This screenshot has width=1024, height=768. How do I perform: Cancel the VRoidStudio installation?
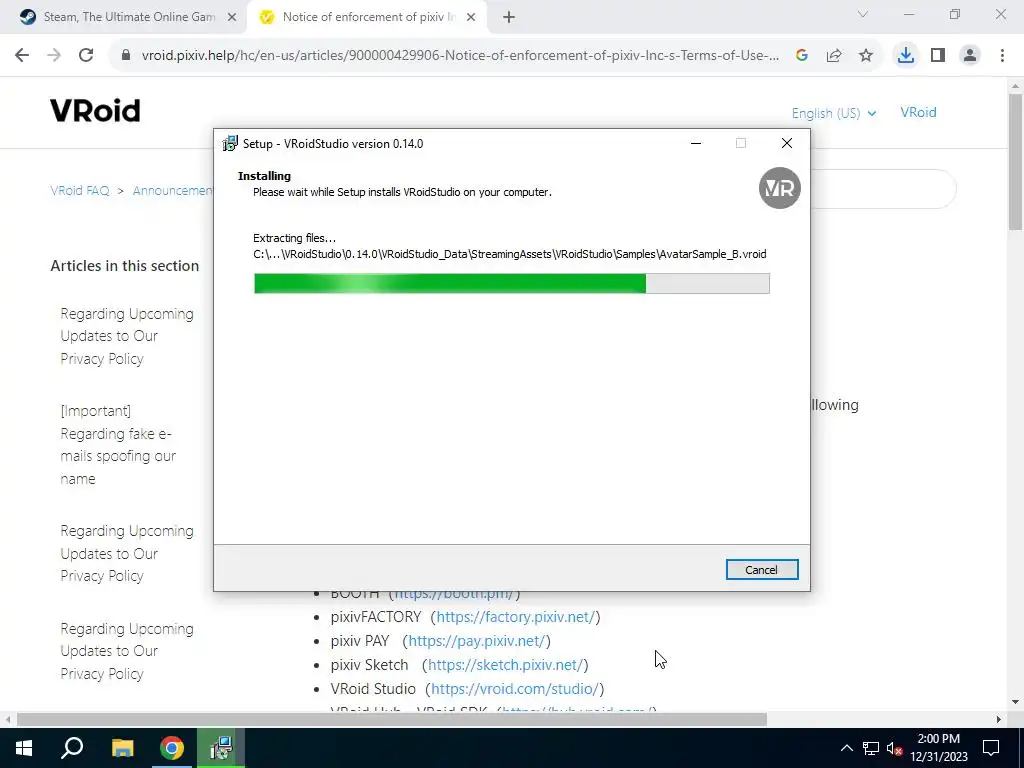761,569
